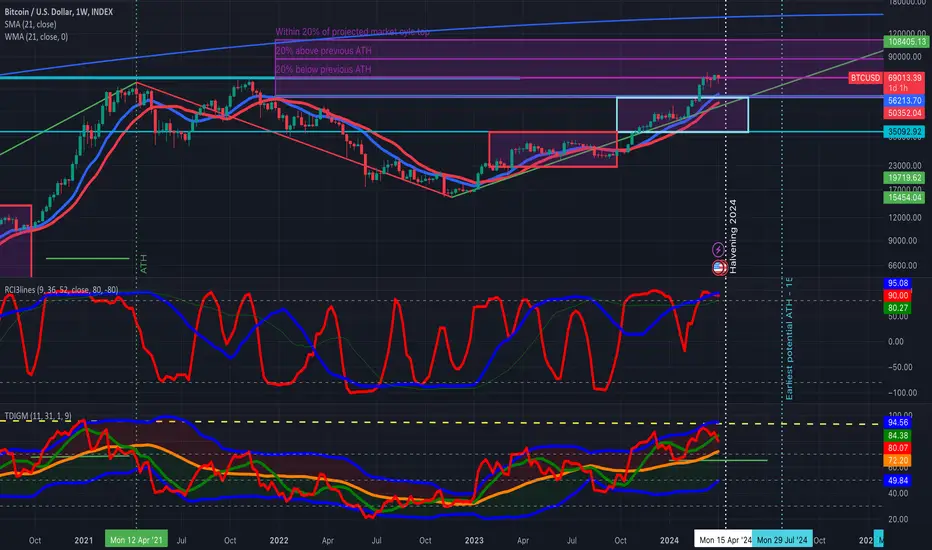The height and width of the screenshot is (550, 932).
Task: Select the Halvening 2024 vertical line label
Action: click(x=733, y=236)
